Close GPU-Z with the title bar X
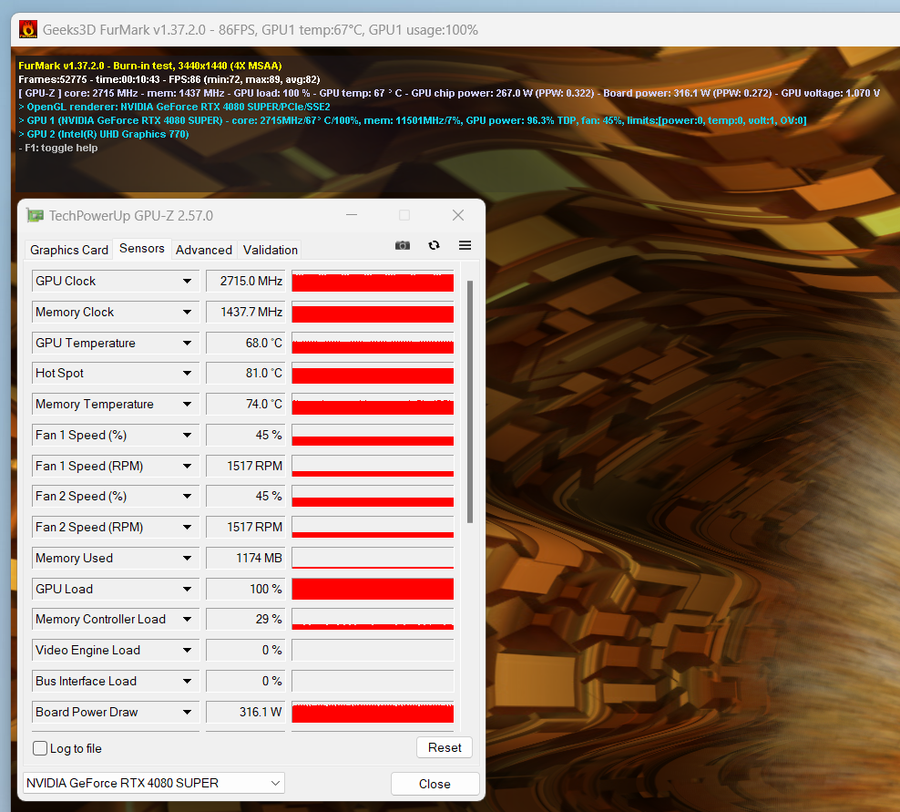900x812 pixels. (x=458, y=215)
